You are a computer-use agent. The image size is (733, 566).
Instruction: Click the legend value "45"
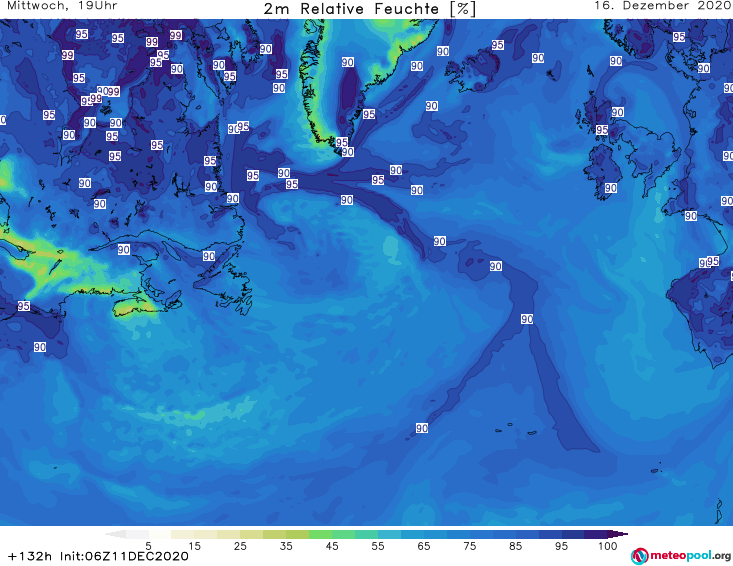(x=332, y=546)
